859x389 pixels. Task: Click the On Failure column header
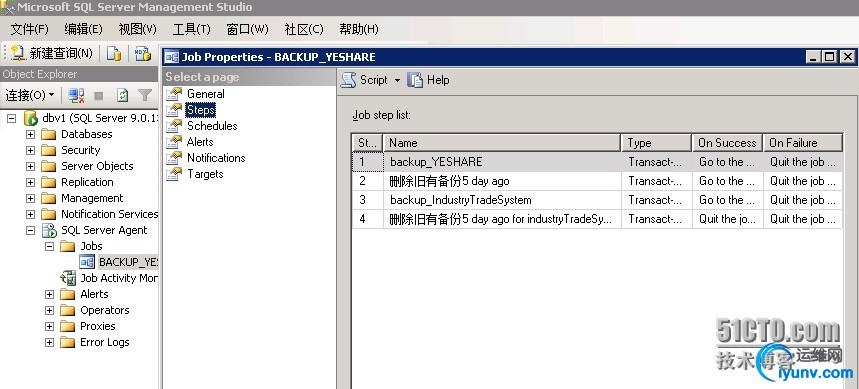coord(803,143)
